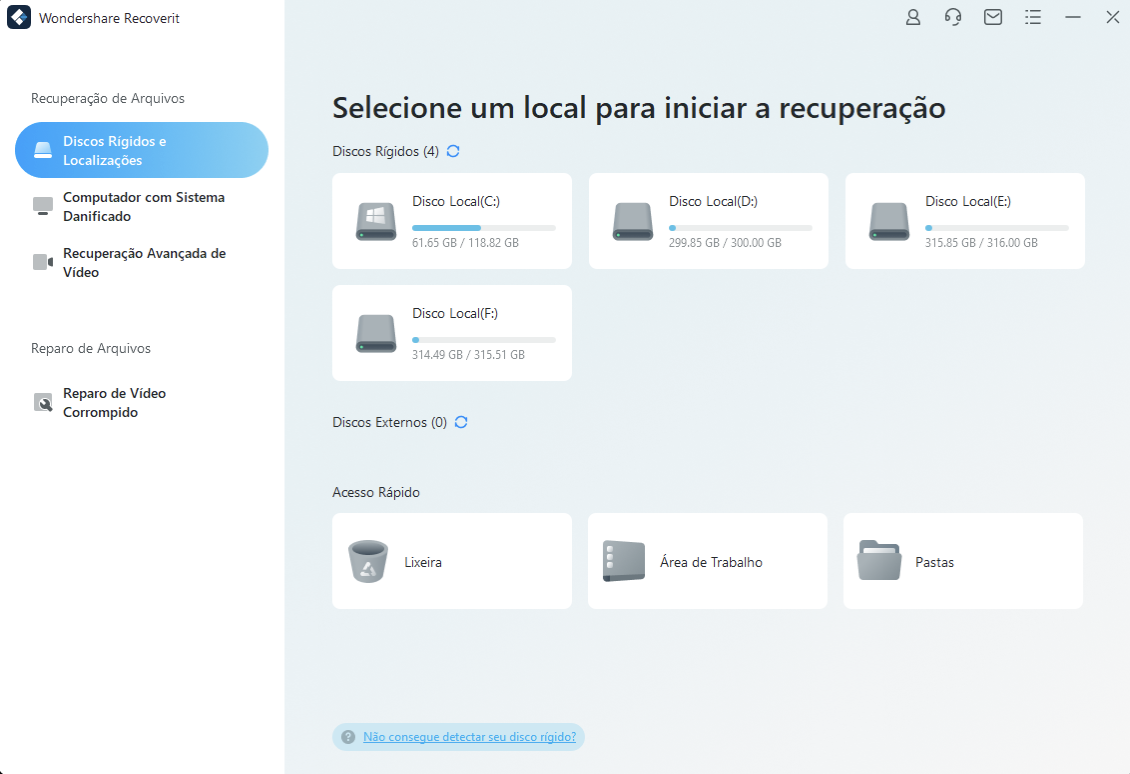Refresh the Discos Externos list
Screen dimensions: 1130x774
pos(461,422)
